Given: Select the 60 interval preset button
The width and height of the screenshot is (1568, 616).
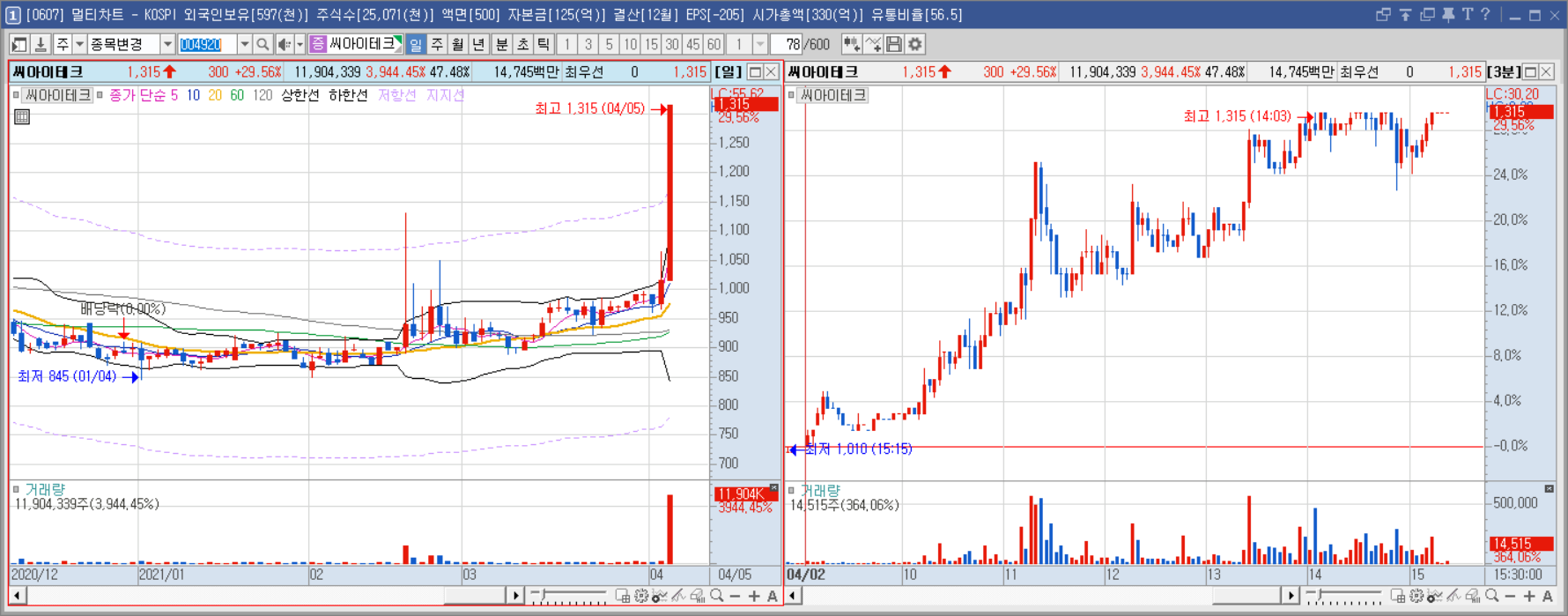Looking at the screenshot, I should (x=714, y=44).
